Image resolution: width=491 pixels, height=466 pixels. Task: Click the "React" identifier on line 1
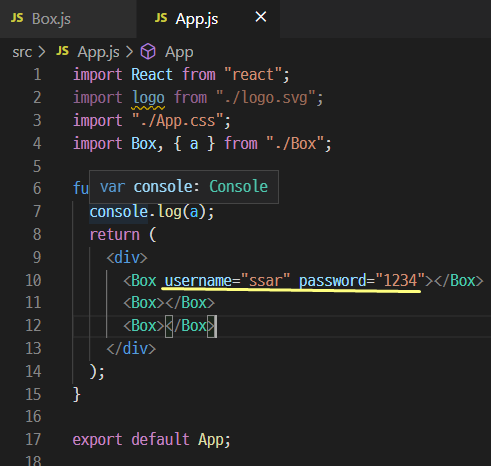coord(152,74)
